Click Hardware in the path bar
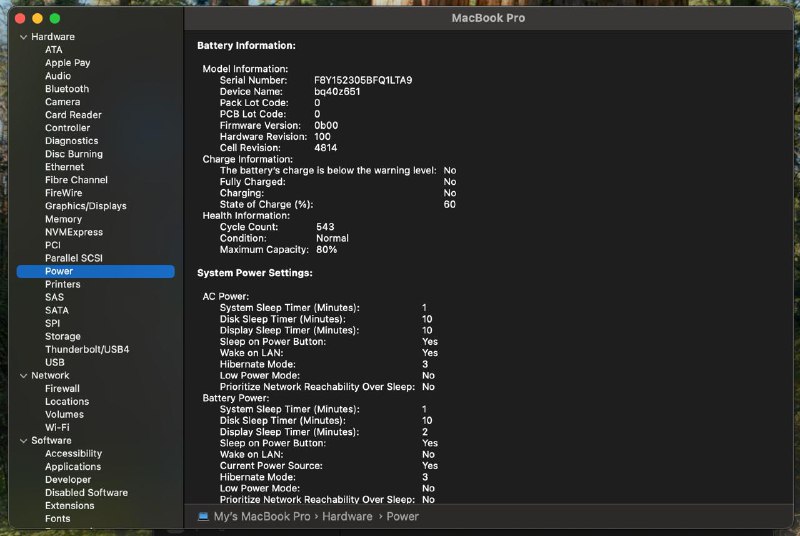 [347, 517]
